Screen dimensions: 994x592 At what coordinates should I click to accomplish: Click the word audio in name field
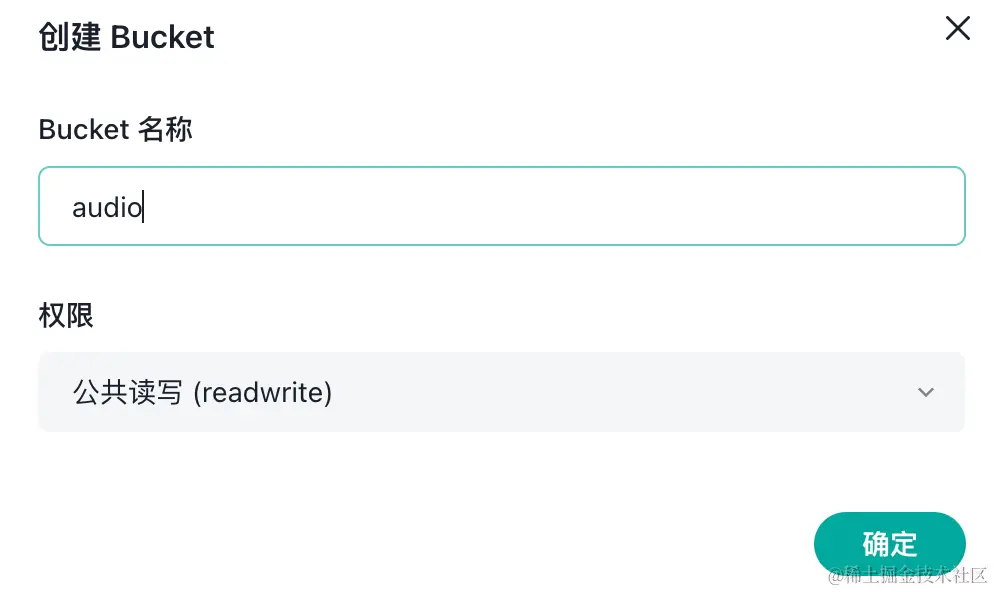[x=106, y=207]
